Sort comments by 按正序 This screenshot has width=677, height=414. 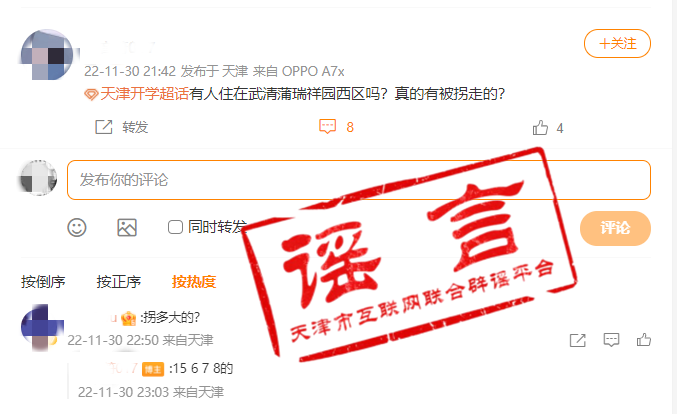tap(118, 282)
